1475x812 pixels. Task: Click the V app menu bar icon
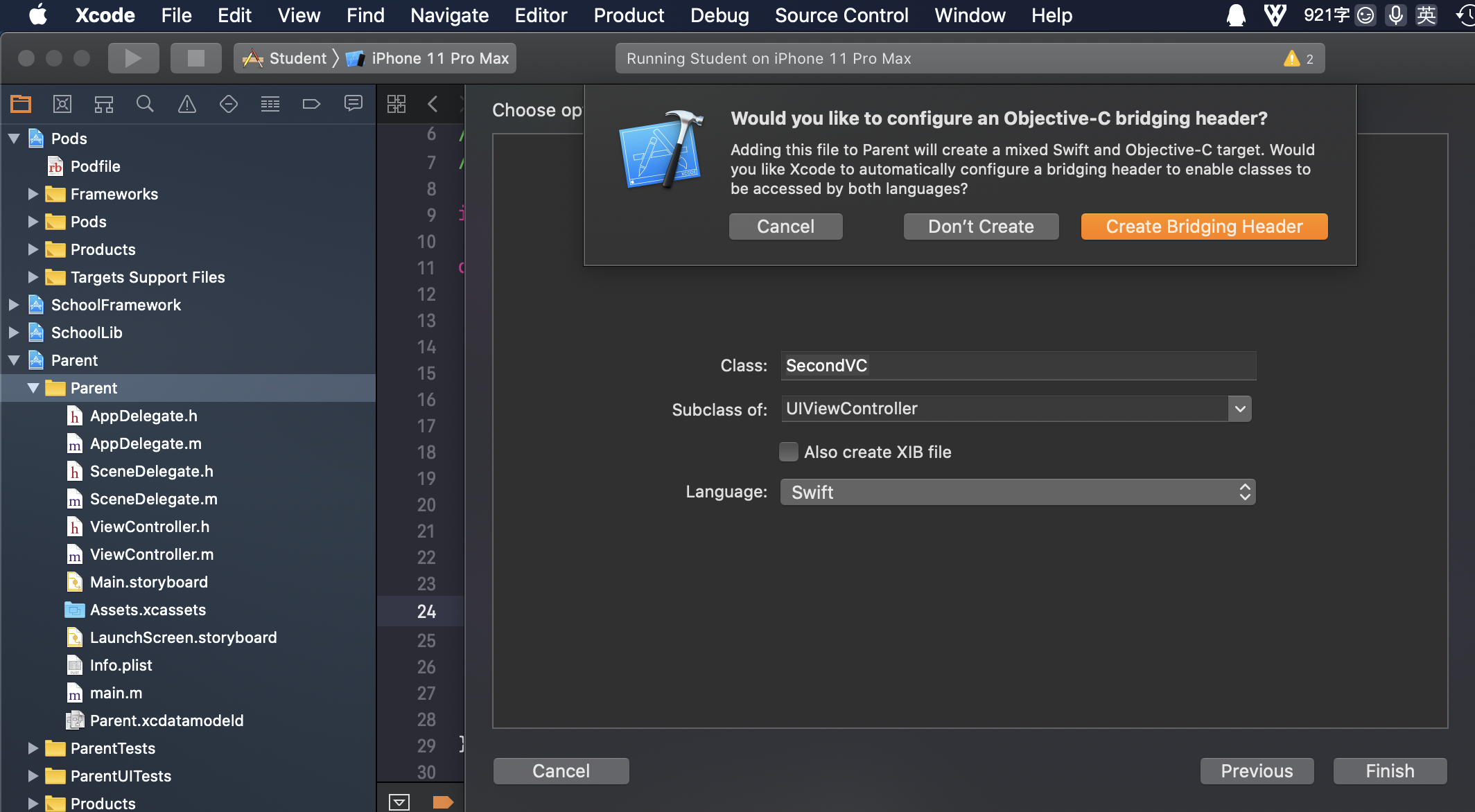click(1275, 15)
